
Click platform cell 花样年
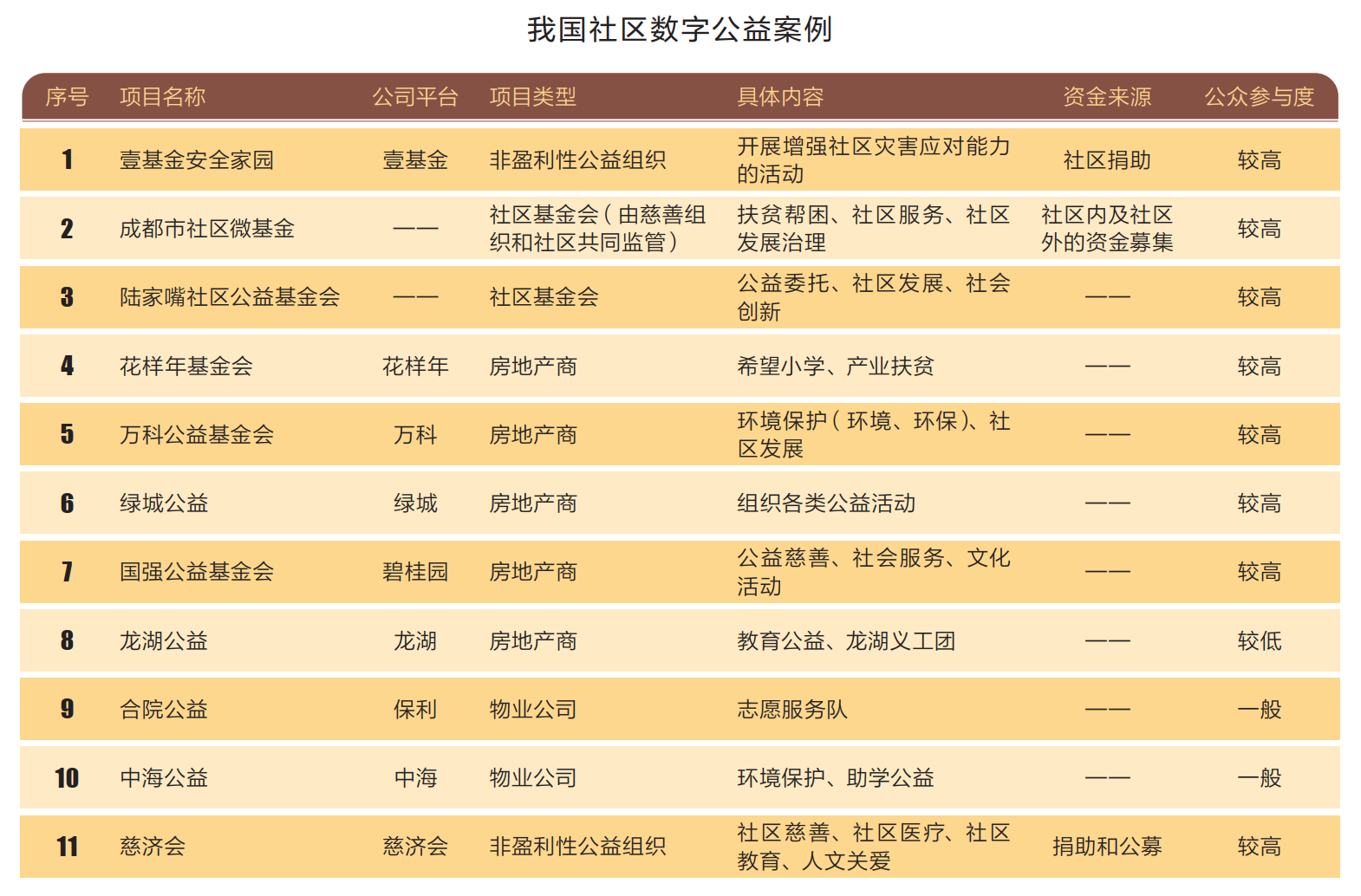tap(415, 367)
